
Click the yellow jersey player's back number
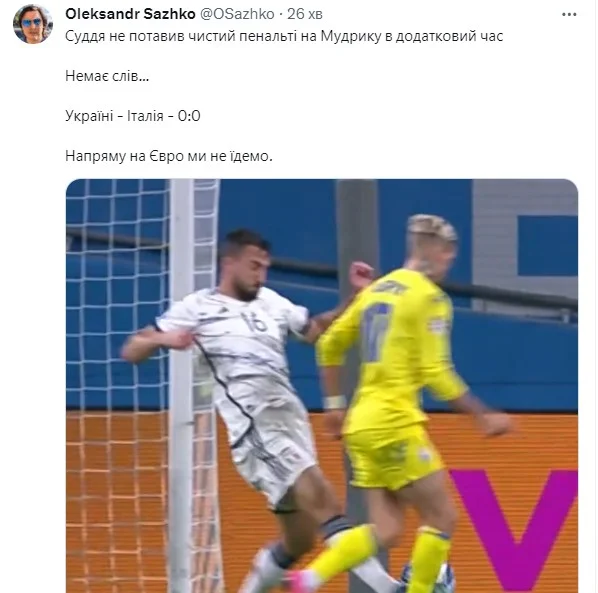point(377,331)
